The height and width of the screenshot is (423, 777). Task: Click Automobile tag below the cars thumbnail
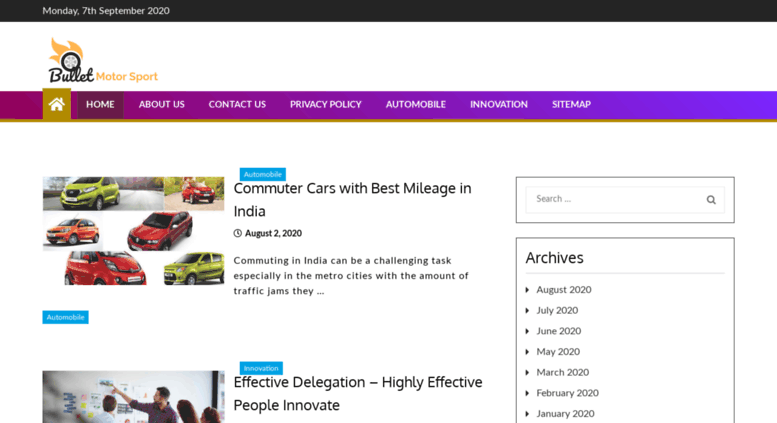click(x=65, y=317)
